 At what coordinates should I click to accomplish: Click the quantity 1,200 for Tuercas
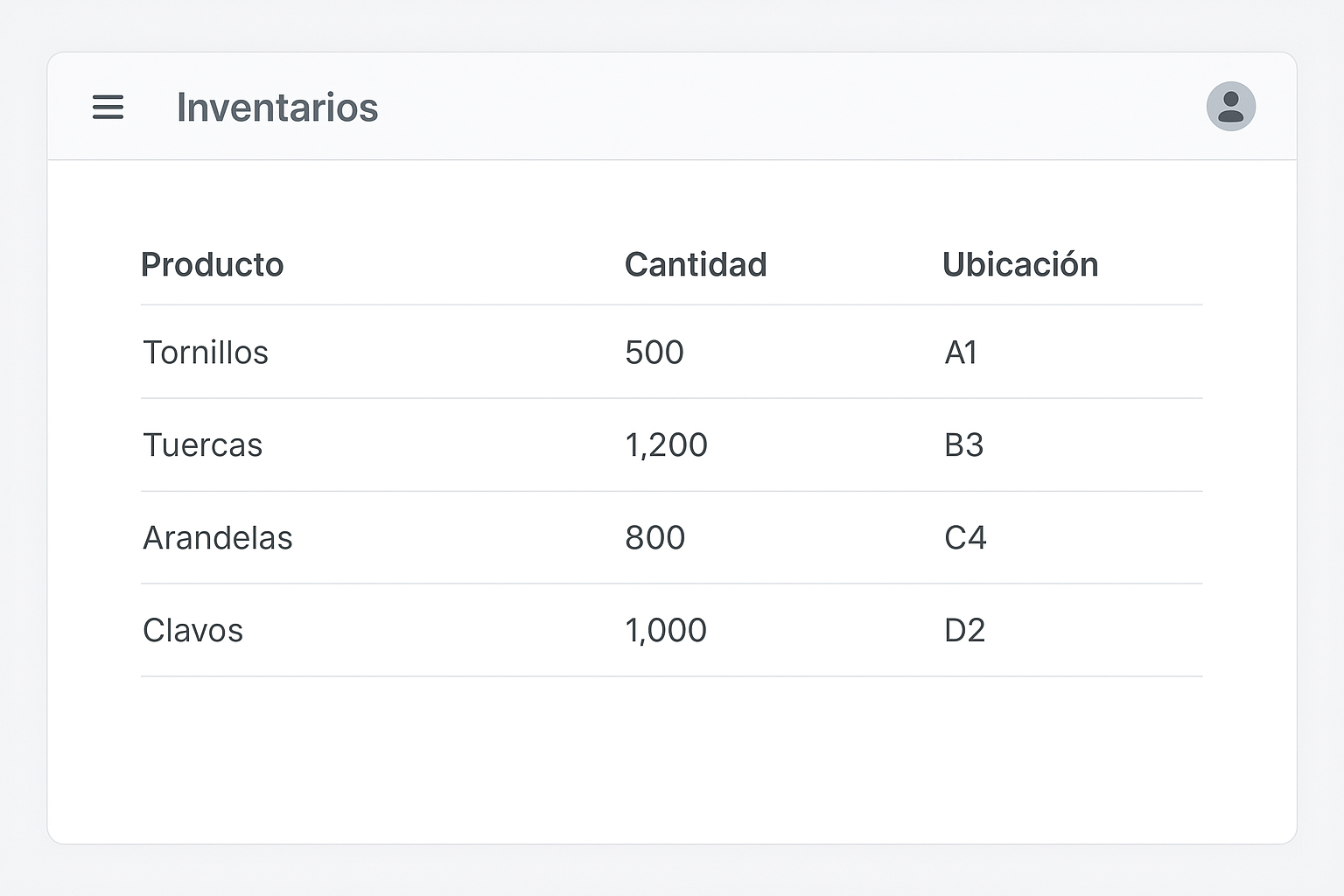666,445
